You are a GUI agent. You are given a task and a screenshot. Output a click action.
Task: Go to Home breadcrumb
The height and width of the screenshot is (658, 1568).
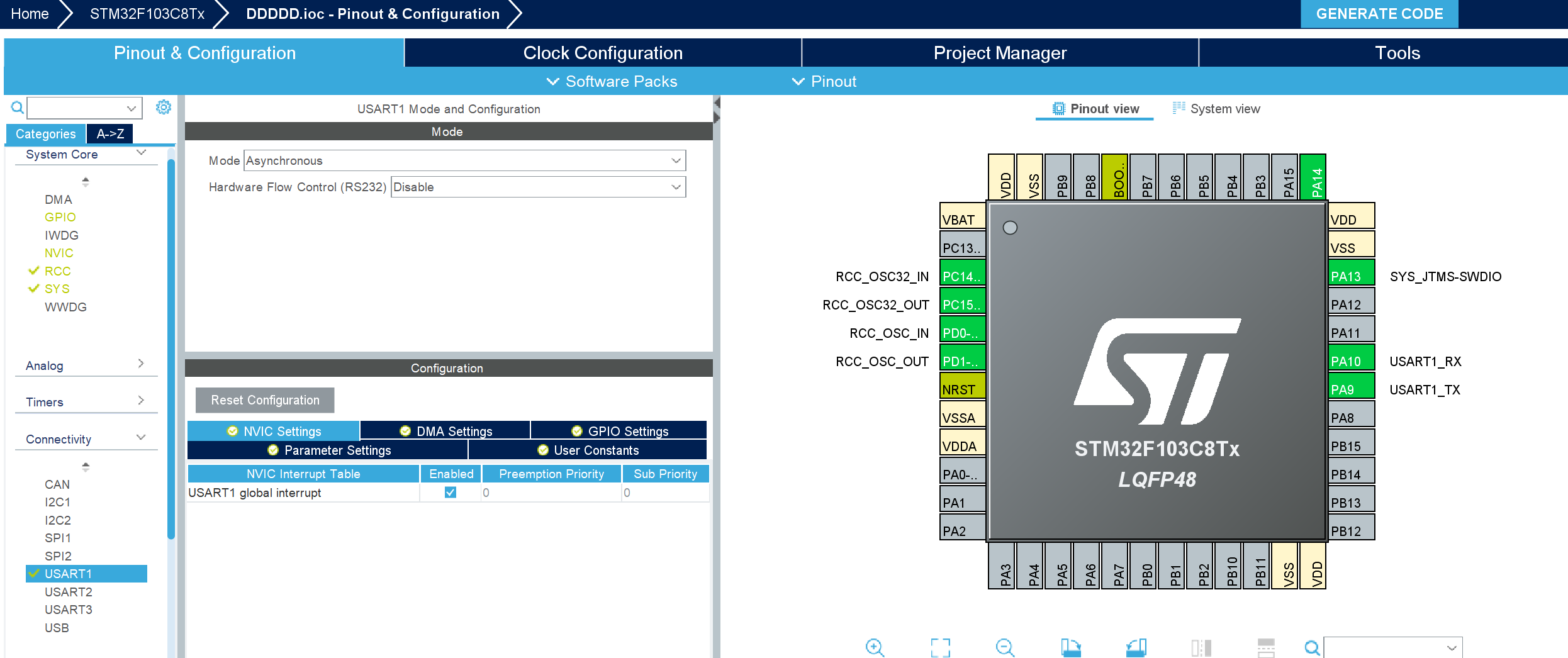(30, 14)
